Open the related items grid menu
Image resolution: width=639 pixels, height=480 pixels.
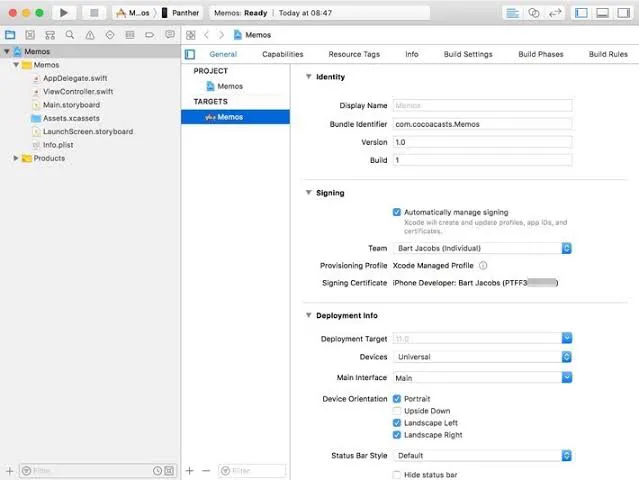[x=190, y=35]
